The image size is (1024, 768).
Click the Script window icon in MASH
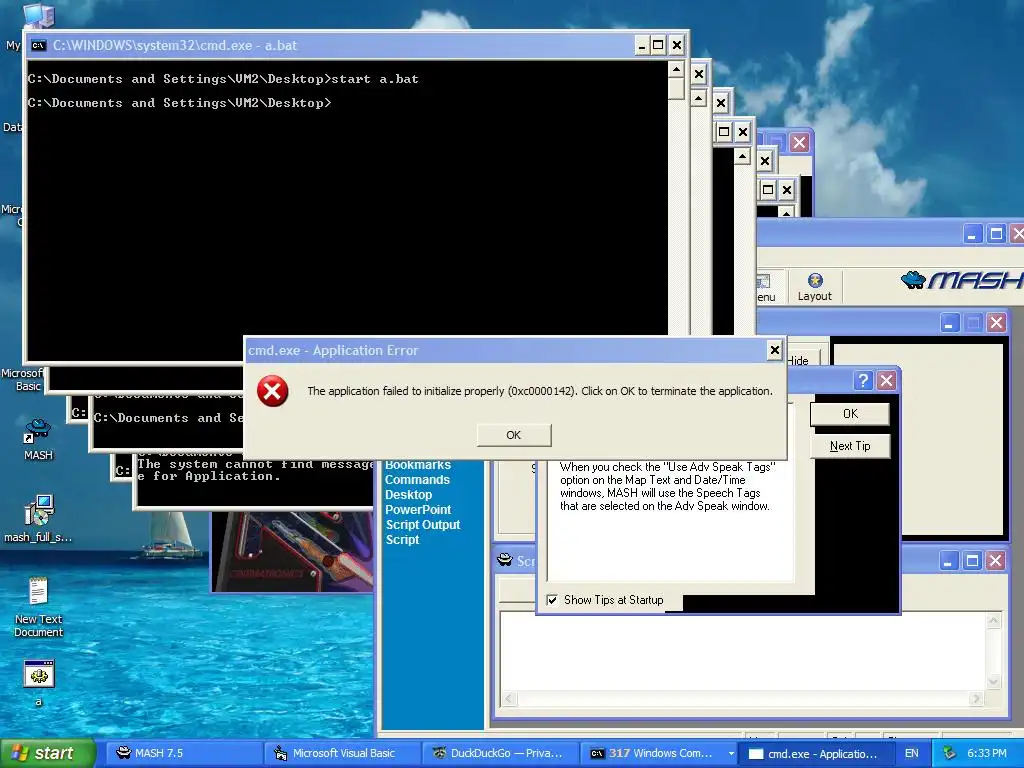505,560
